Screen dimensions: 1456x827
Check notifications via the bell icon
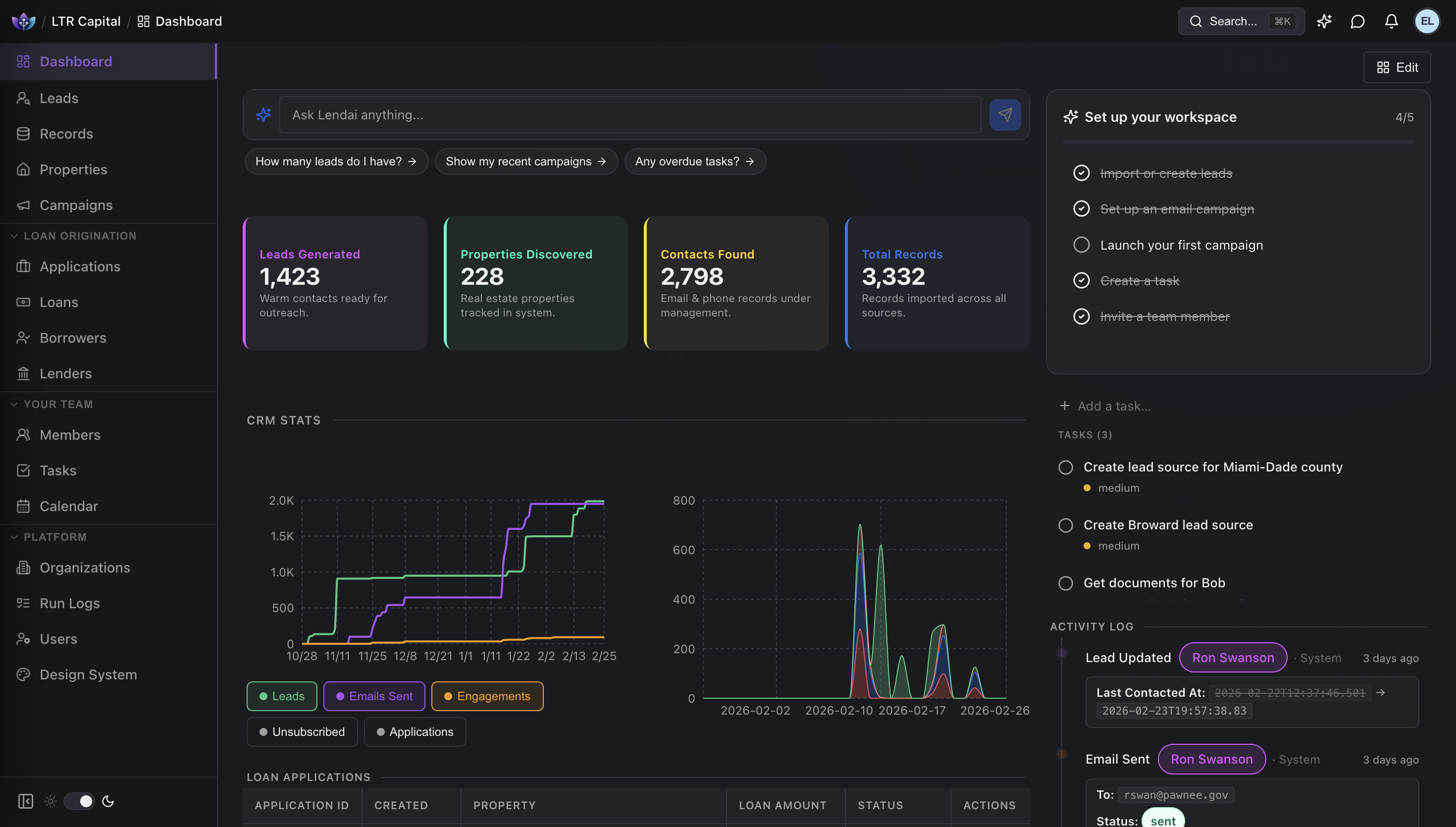coord(1391,21)
